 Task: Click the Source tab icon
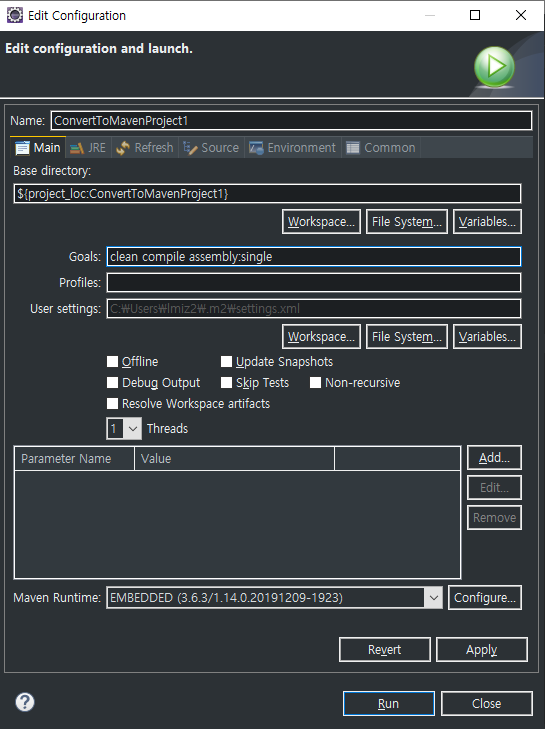190,148
